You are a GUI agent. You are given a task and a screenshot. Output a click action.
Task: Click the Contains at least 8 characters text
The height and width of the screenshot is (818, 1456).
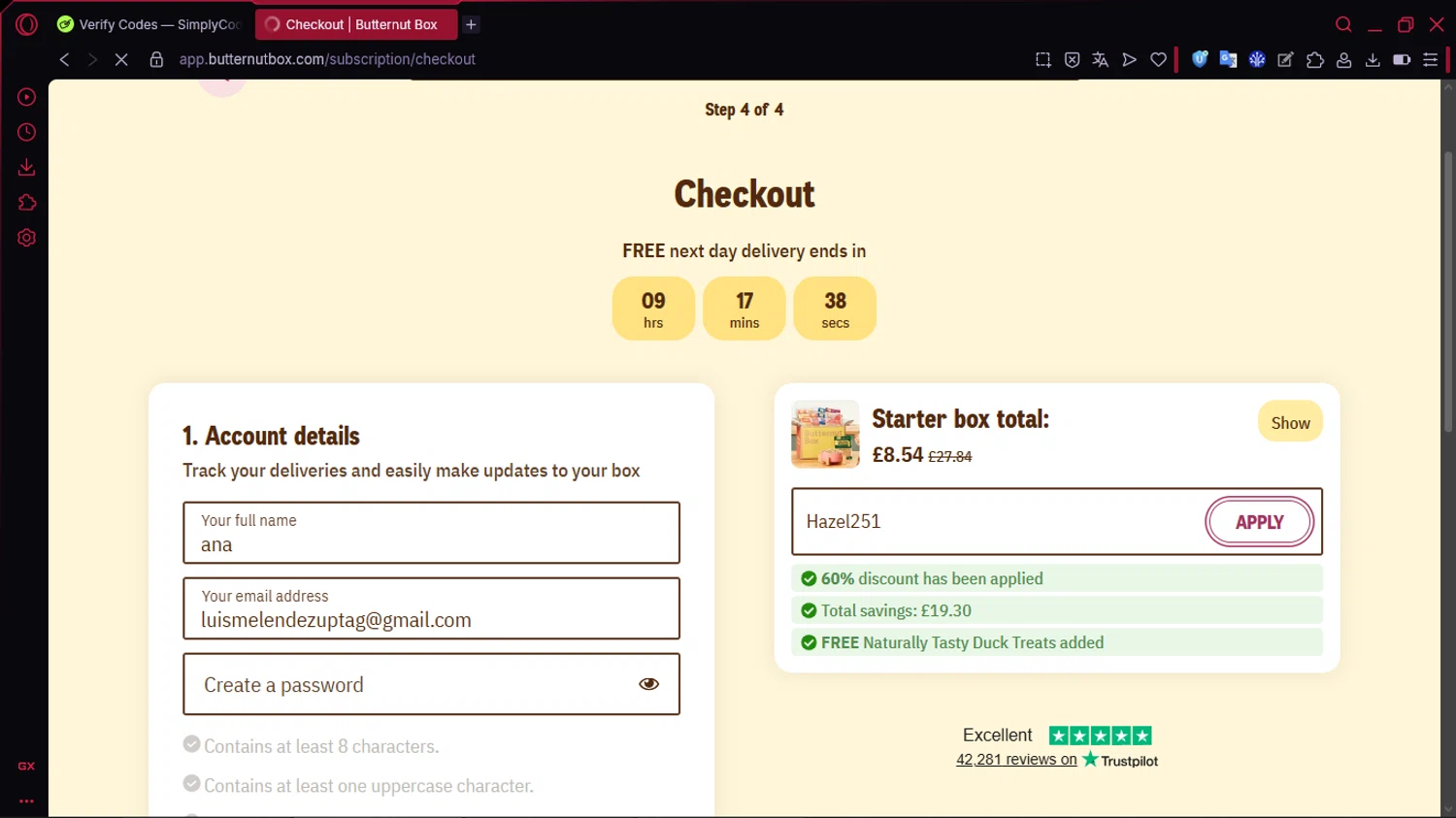321,746
